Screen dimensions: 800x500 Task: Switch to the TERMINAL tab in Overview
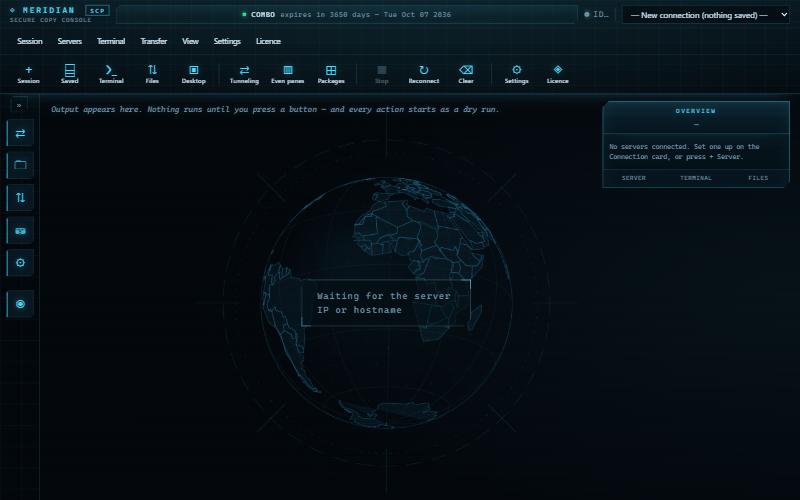[x=696, y=178]
